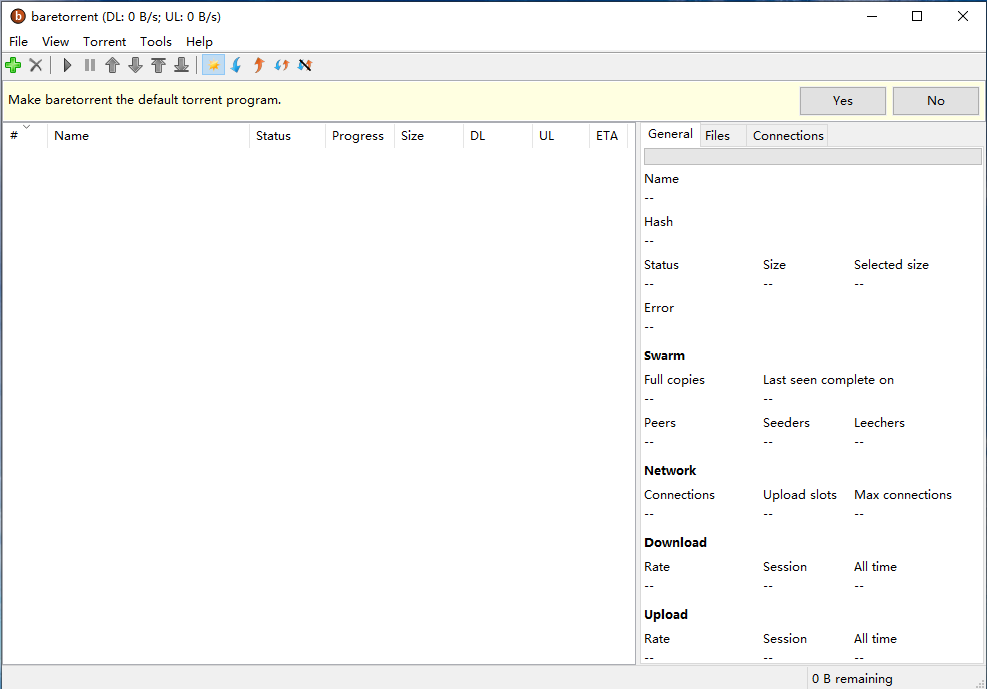The image size is (987, 689).
Task: Open the File menu
Action: [x=18, y=42]
